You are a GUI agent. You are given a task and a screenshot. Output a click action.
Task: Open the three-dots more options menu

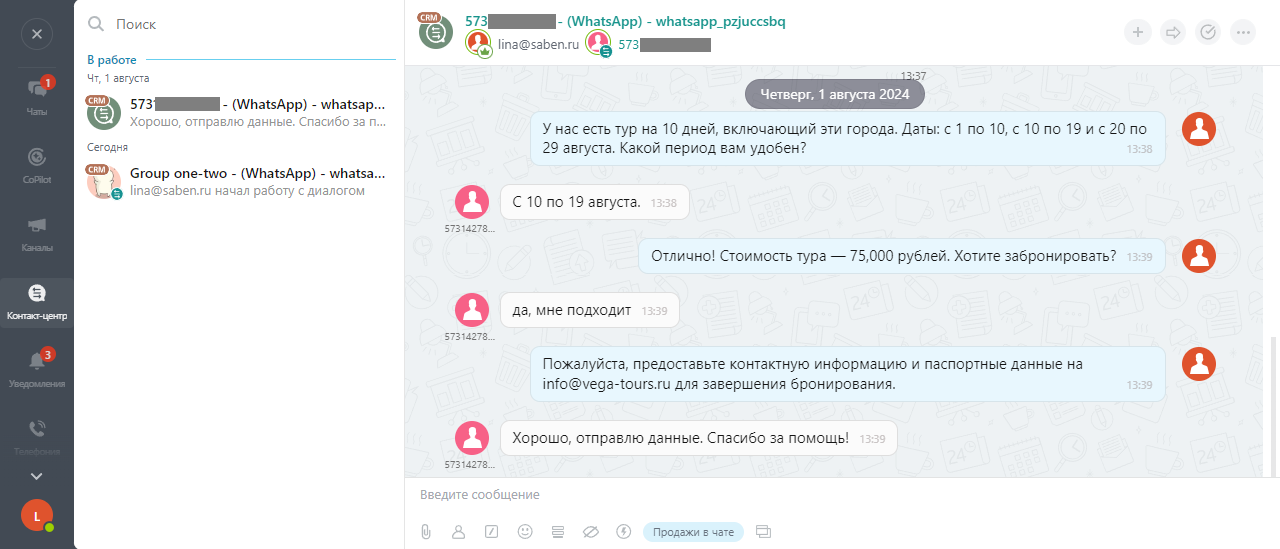click(1243, 32)
